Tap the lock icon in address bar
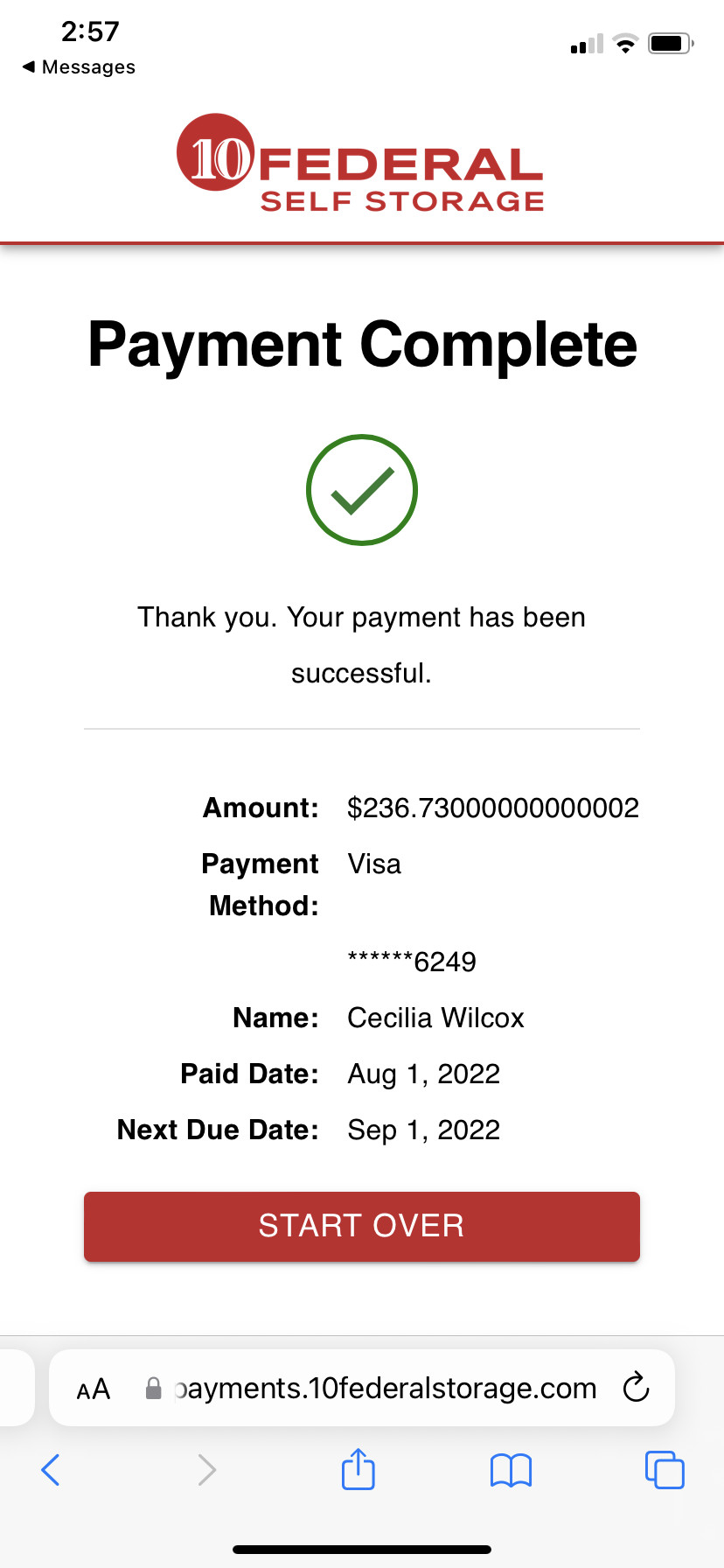Image resolution: width=724 pixels, height=1568 pixels. point(154,1388)
